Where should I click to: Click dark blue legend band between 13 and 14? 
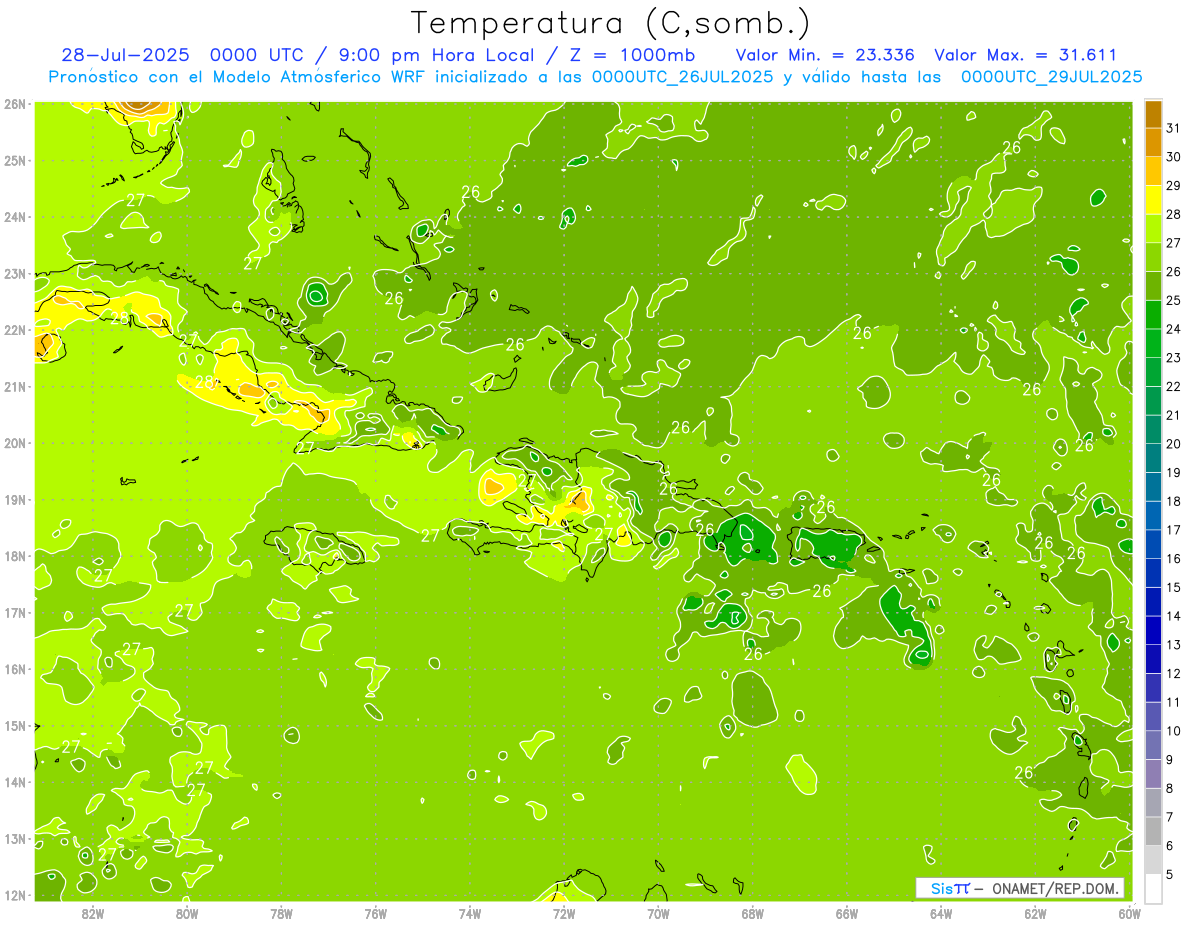(x=1153, y=631)
